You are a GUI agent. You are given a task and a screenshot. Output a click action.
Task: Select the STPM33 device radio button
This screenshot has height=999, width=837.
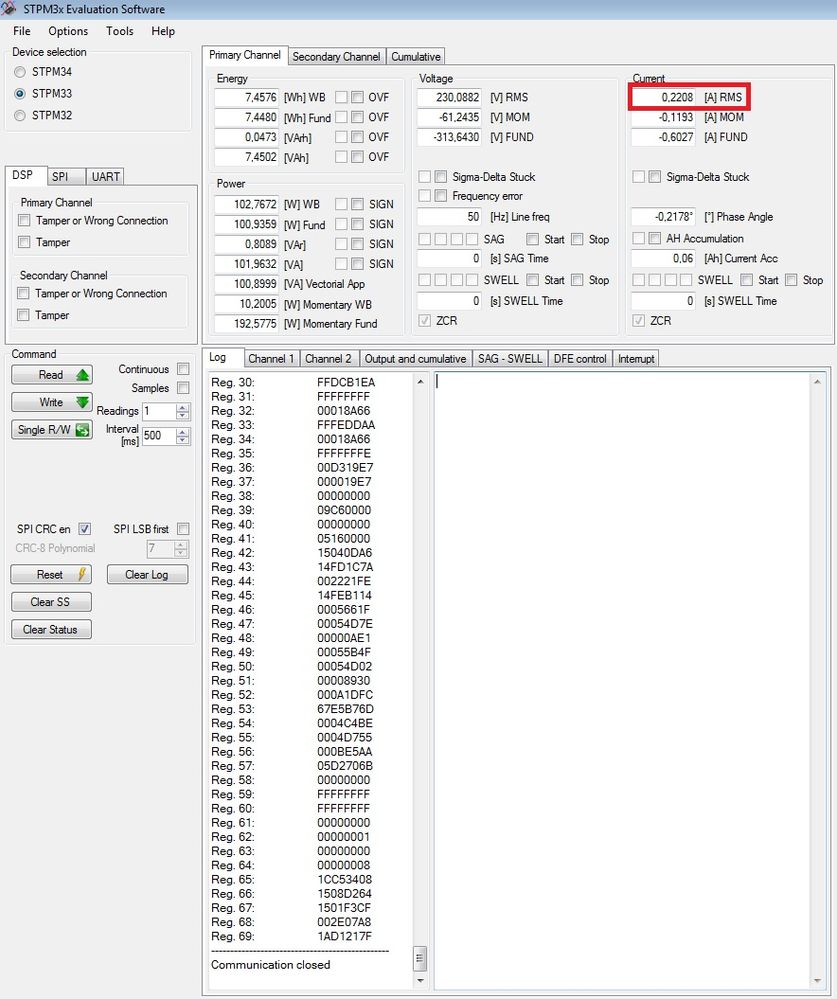tap(20, 94)
